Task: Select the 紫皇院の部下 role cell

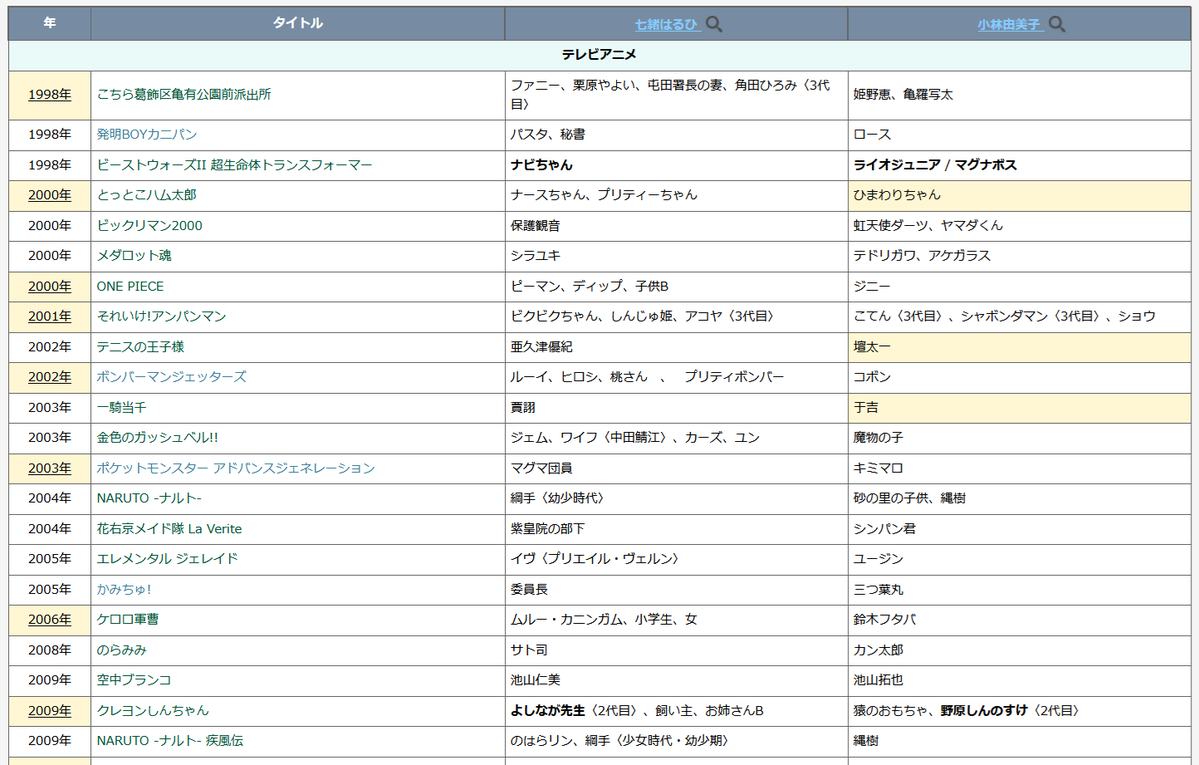Action: pos(676,529)
